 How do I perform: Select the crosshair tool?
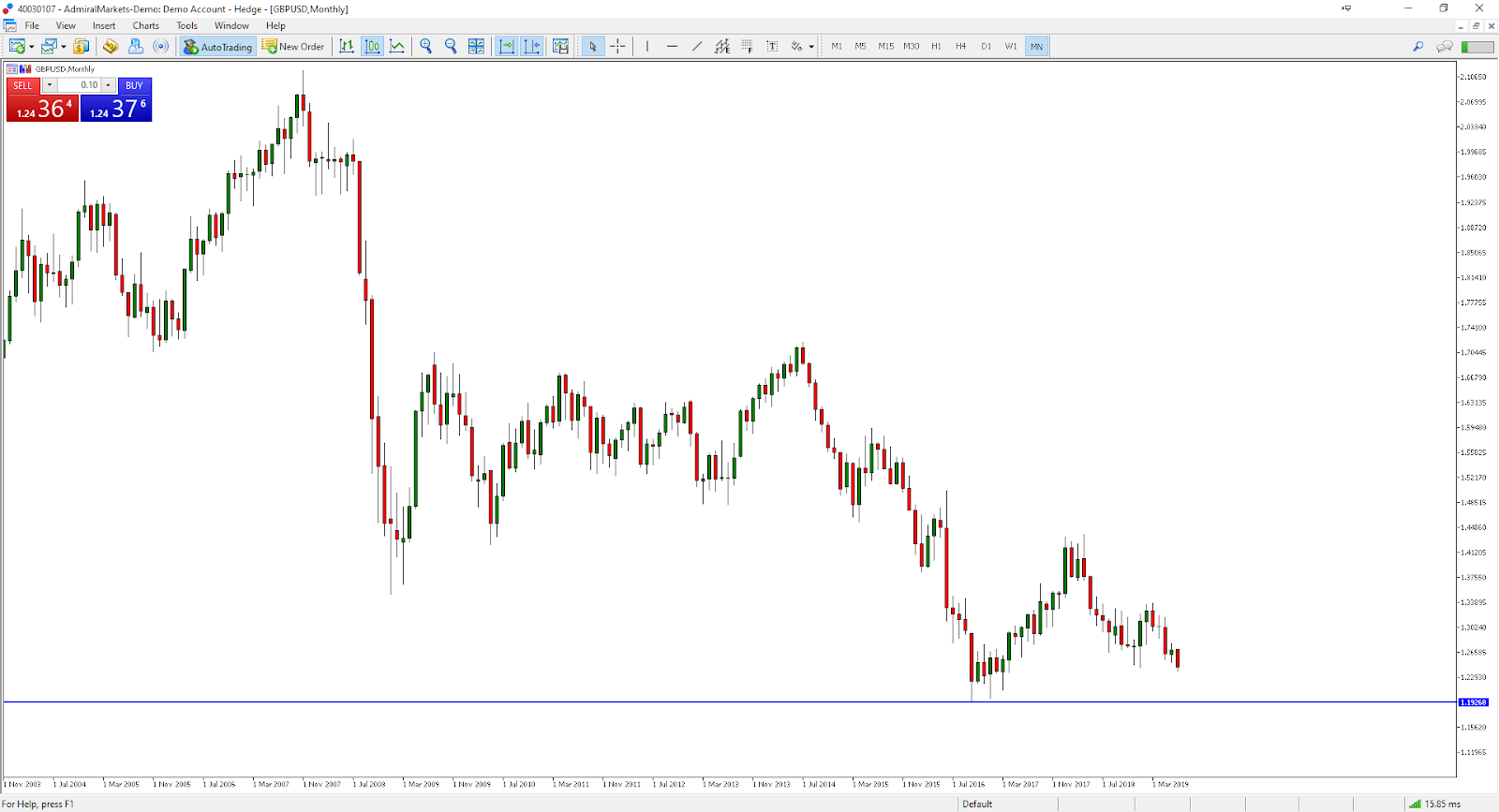click(617, 46)
